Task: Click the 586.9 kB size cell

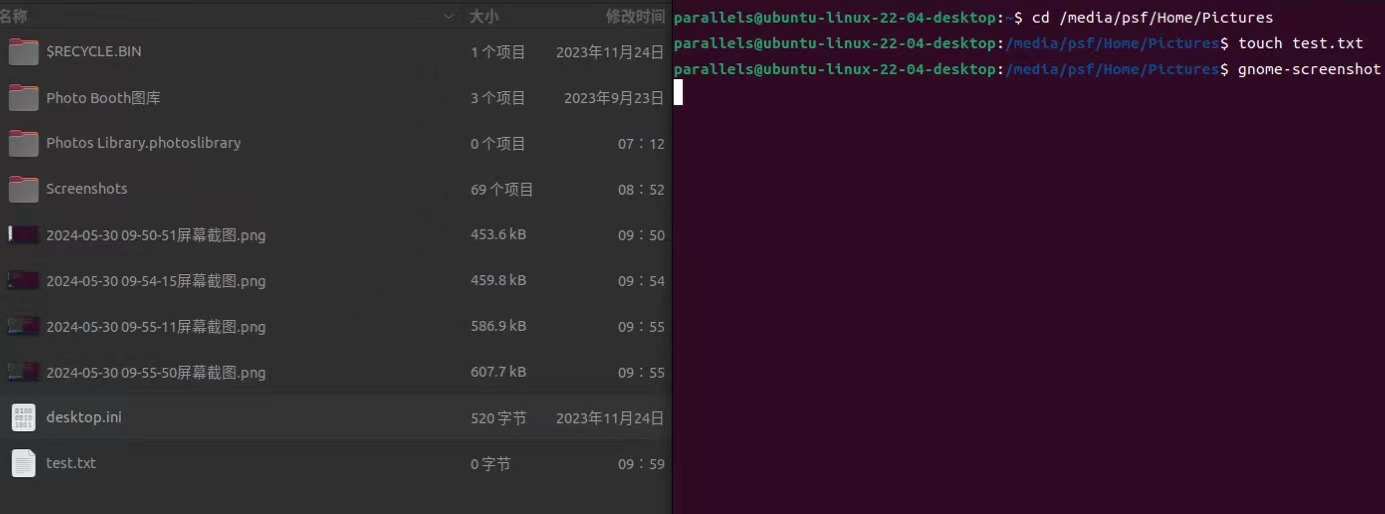Action: click(498, 327)
